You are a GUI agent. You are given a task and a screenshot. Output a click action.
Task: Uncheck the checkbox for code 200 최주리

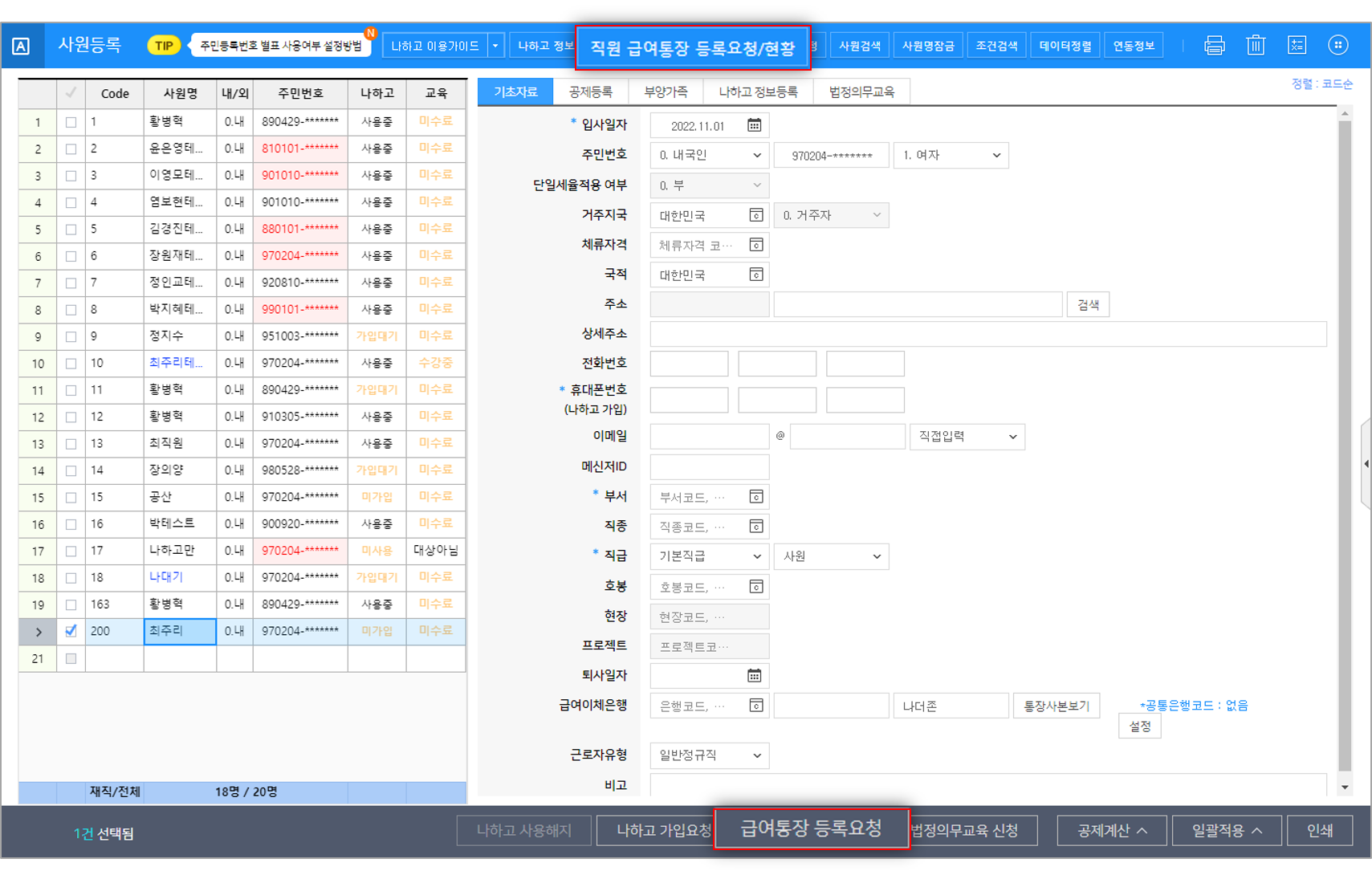(71, 631)
